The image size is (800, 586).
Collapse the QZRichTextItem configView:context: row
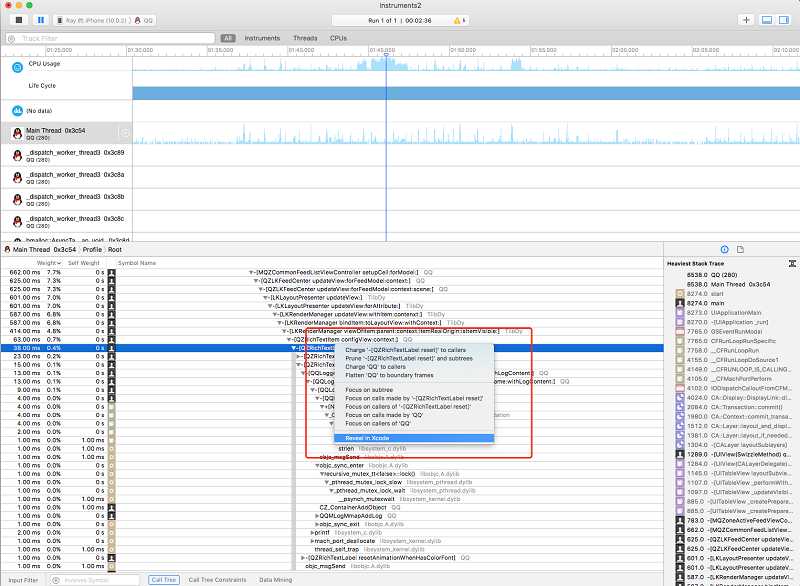(x=289, y=340)
